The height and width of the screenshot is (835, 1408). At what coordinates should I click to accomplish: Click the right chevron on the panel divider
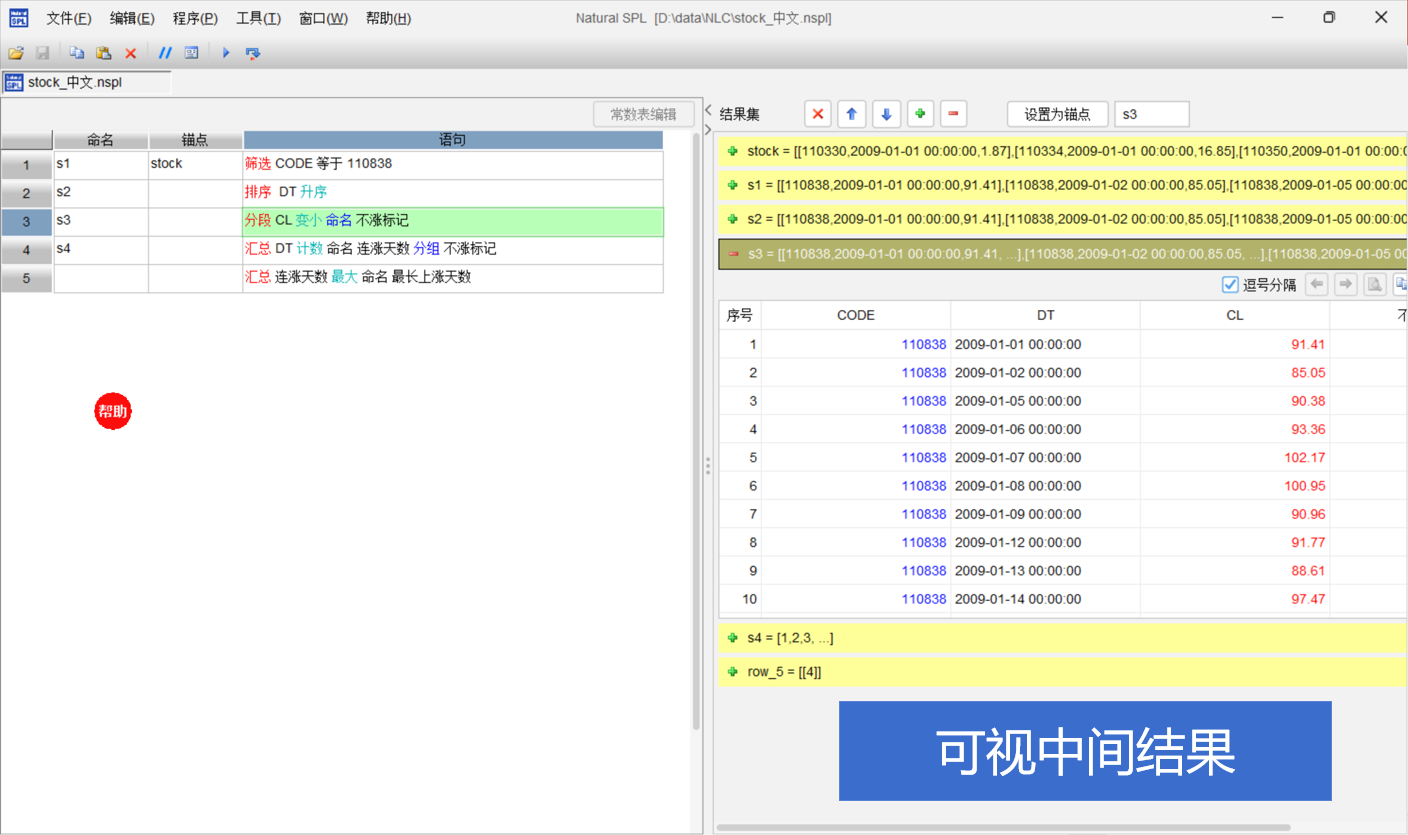click(707, 129)
